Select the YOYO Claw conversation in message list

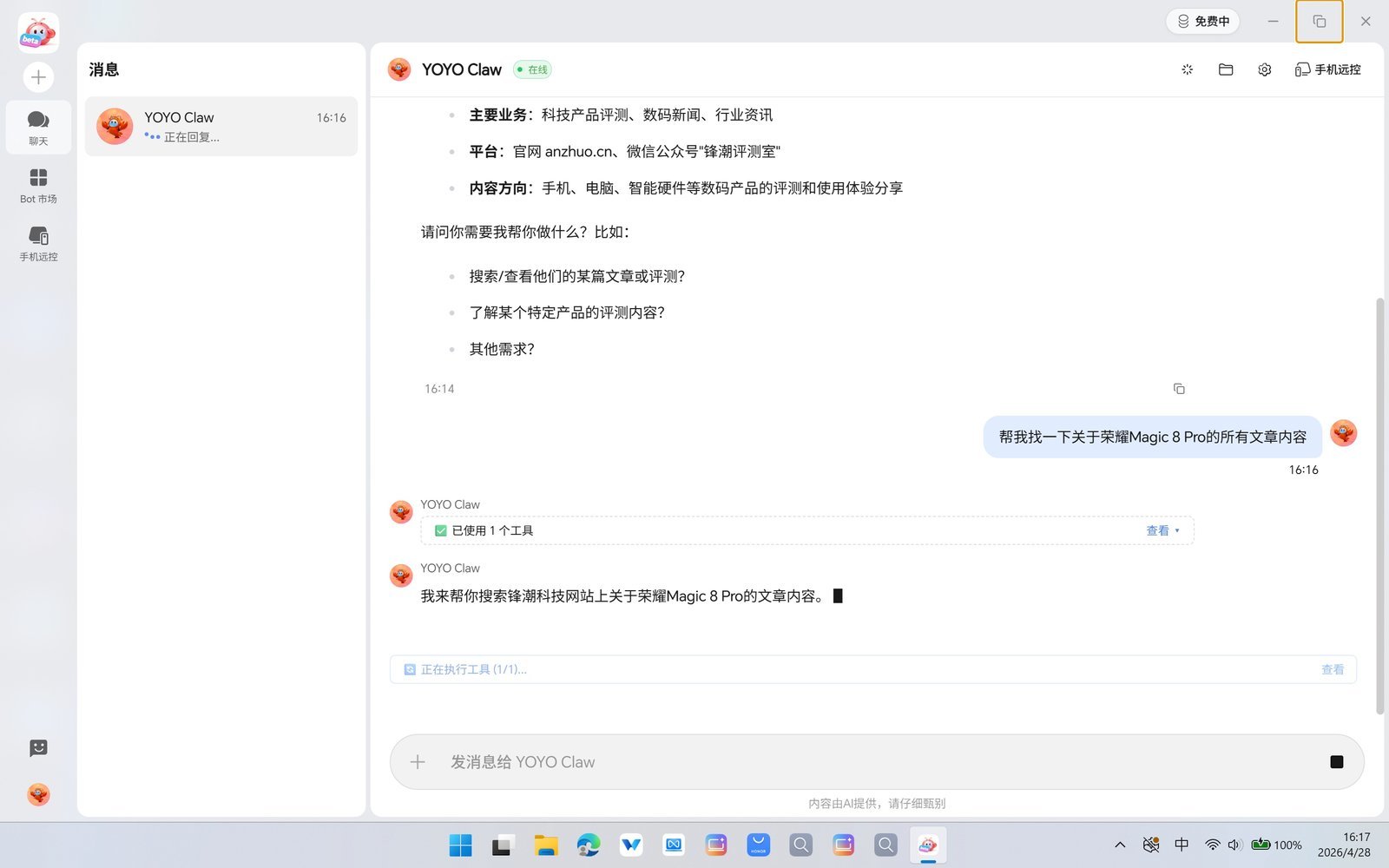221,127
